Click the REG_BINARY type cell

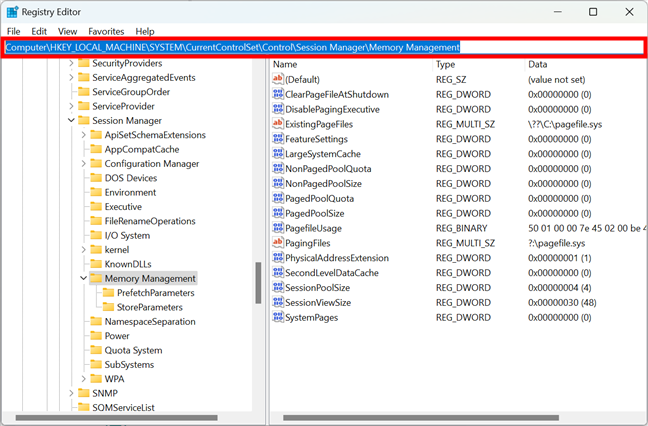[462, 228]
